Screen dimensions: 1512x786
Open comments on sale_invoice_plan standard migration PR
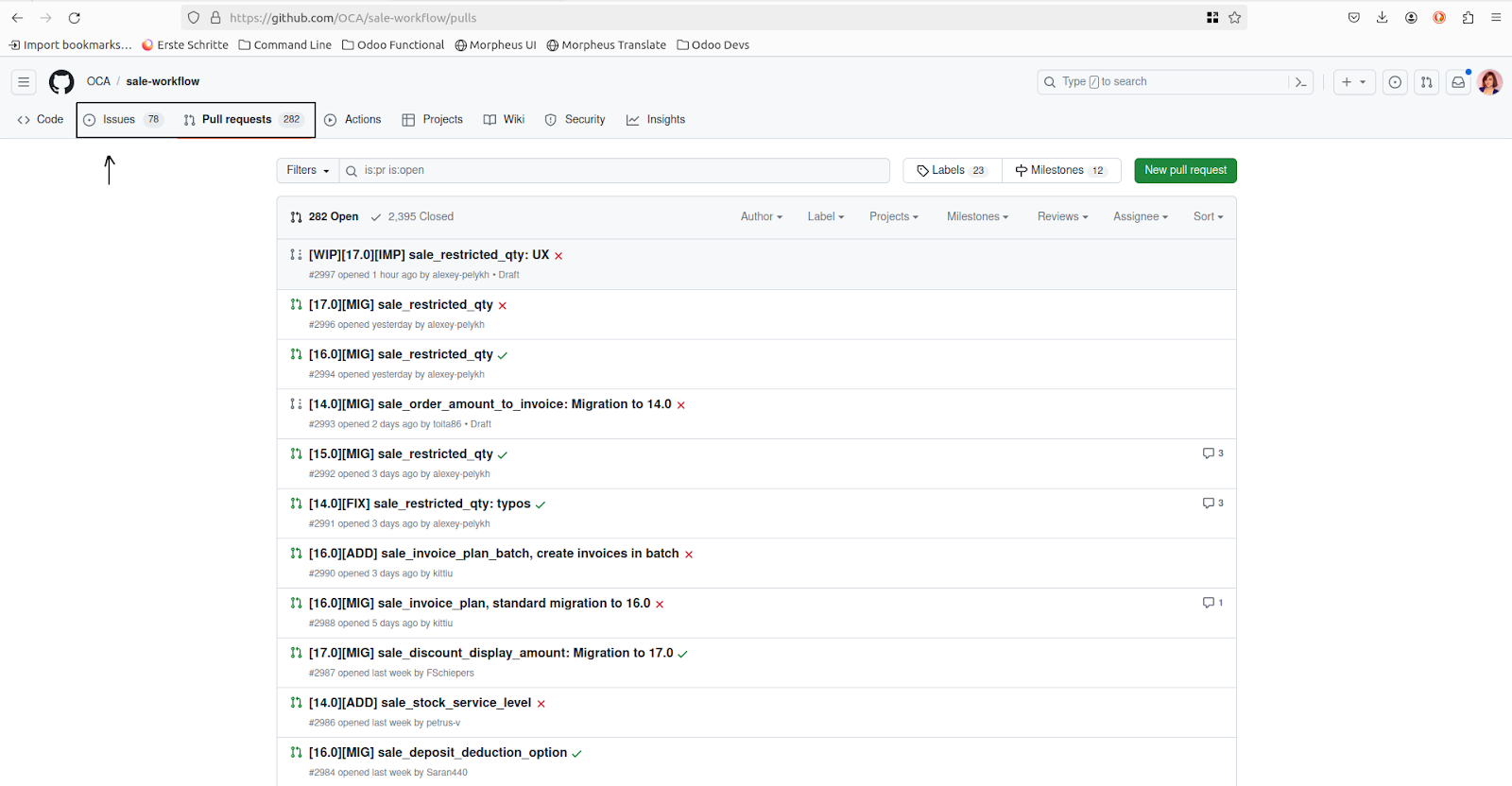pos(1212,603)
